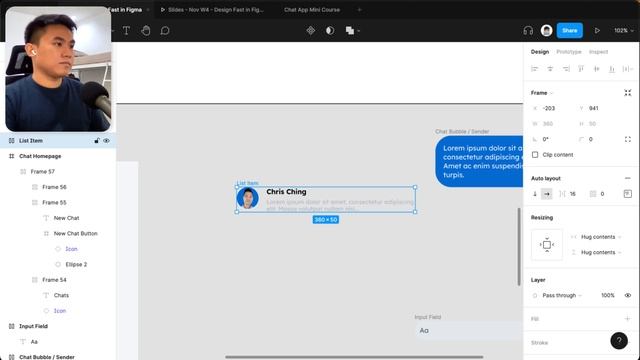The width and height of the screenshot is (640, 360).
Task: Click the Boolean operations icon
Action: point(350,31)
